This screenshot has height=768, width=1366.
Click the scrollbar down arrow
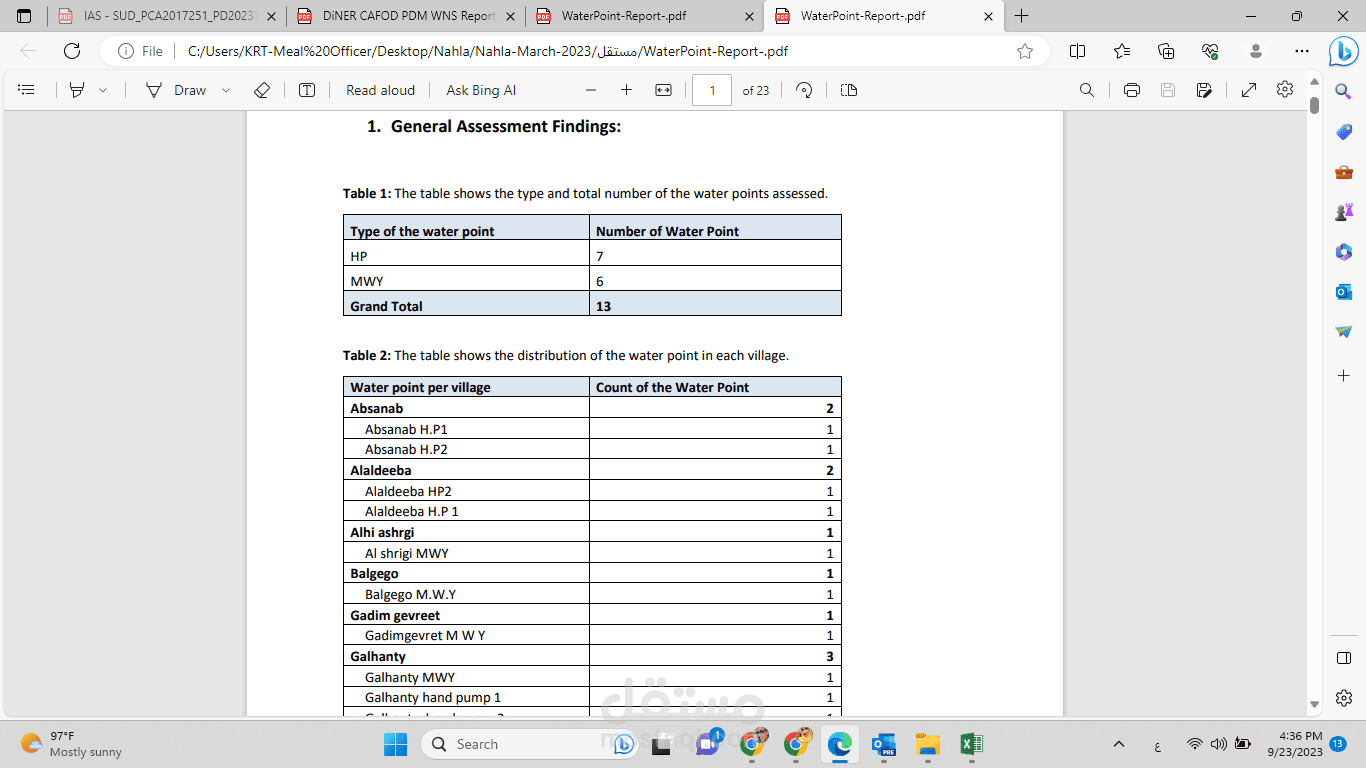[1314, 705]
